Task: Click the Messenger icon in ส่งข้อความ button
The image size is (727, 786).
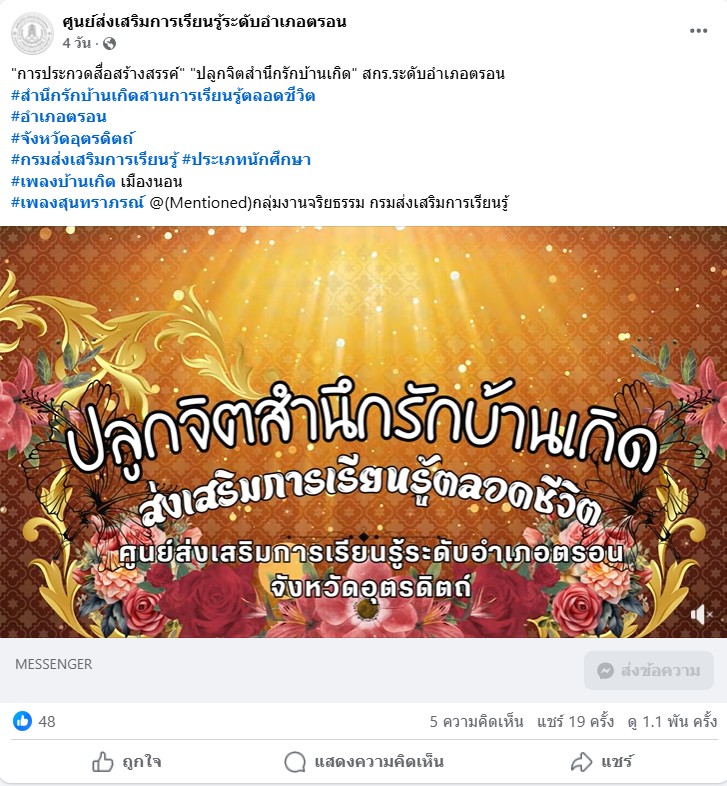Action: pos(605,671)
